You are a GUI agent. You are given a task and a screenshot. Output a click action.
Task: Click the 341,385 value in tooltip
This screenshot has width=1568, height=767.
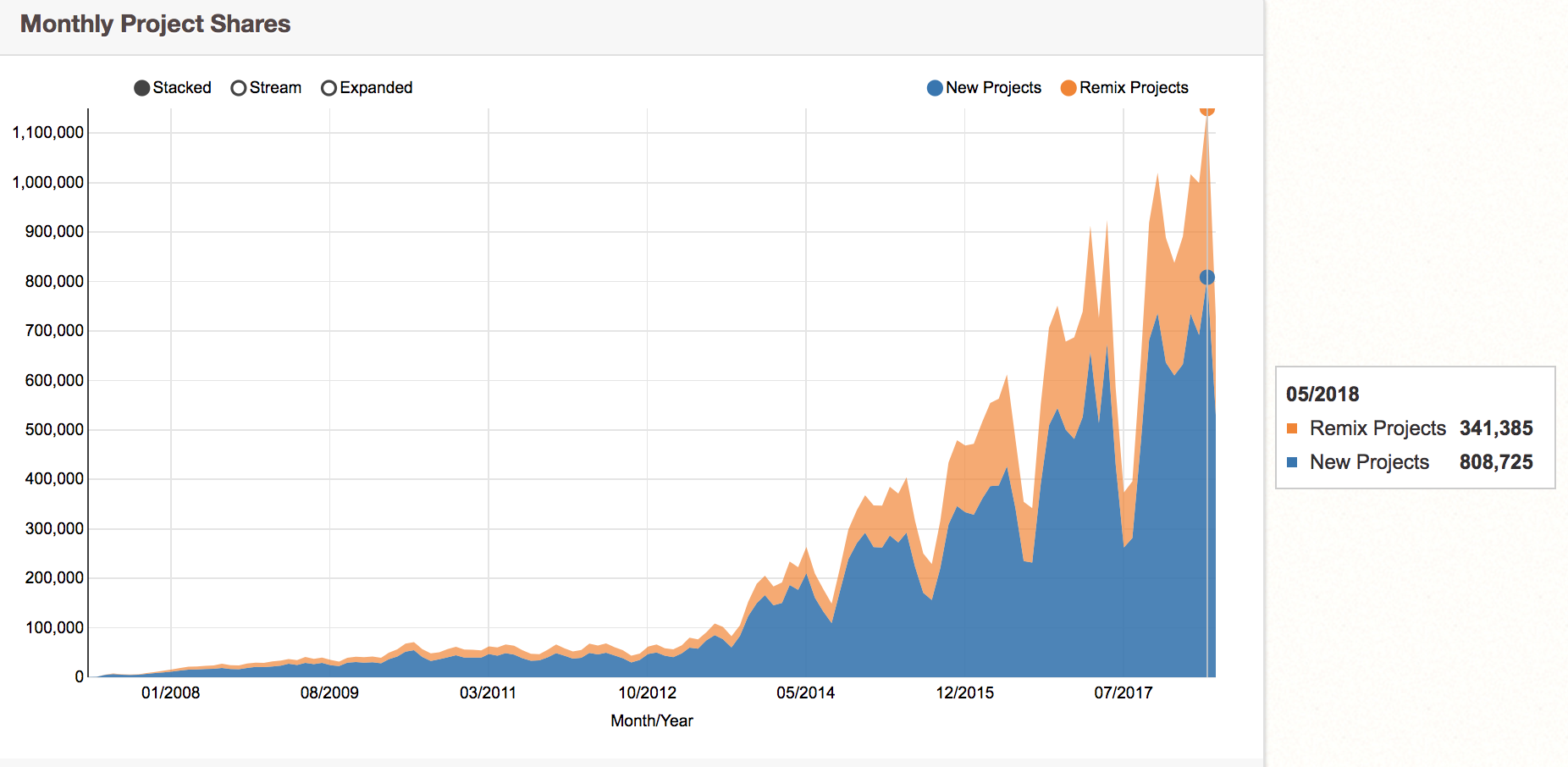click(1495, 428)
